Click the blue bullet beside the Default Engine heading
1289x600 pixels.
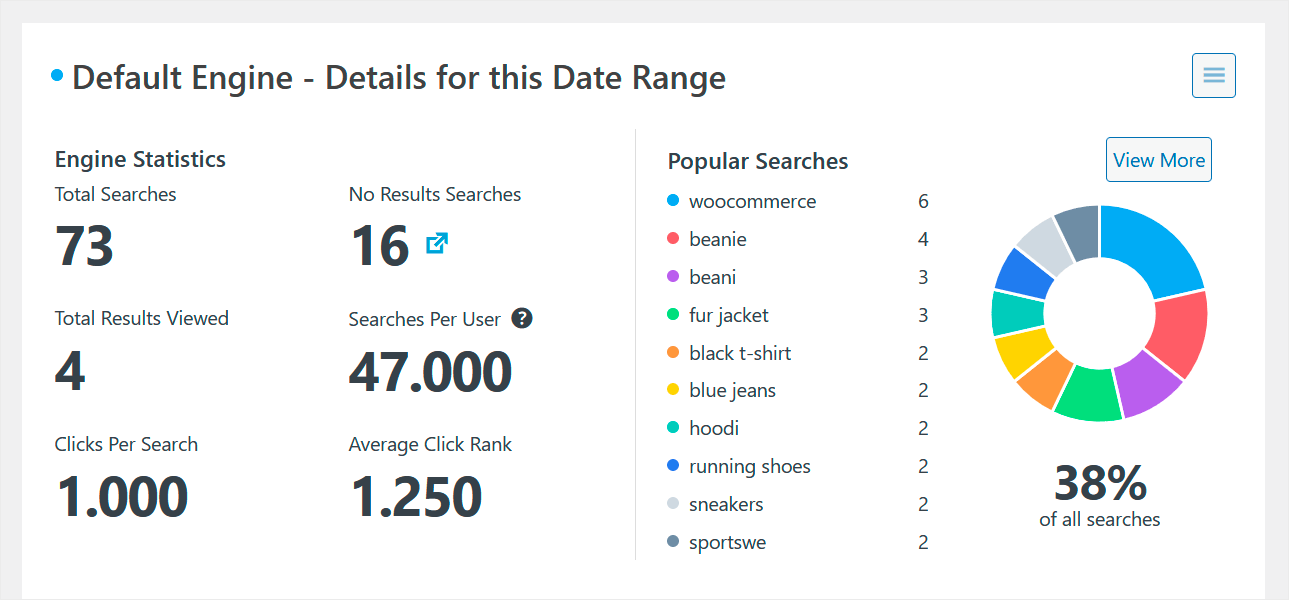coord(55,73)
